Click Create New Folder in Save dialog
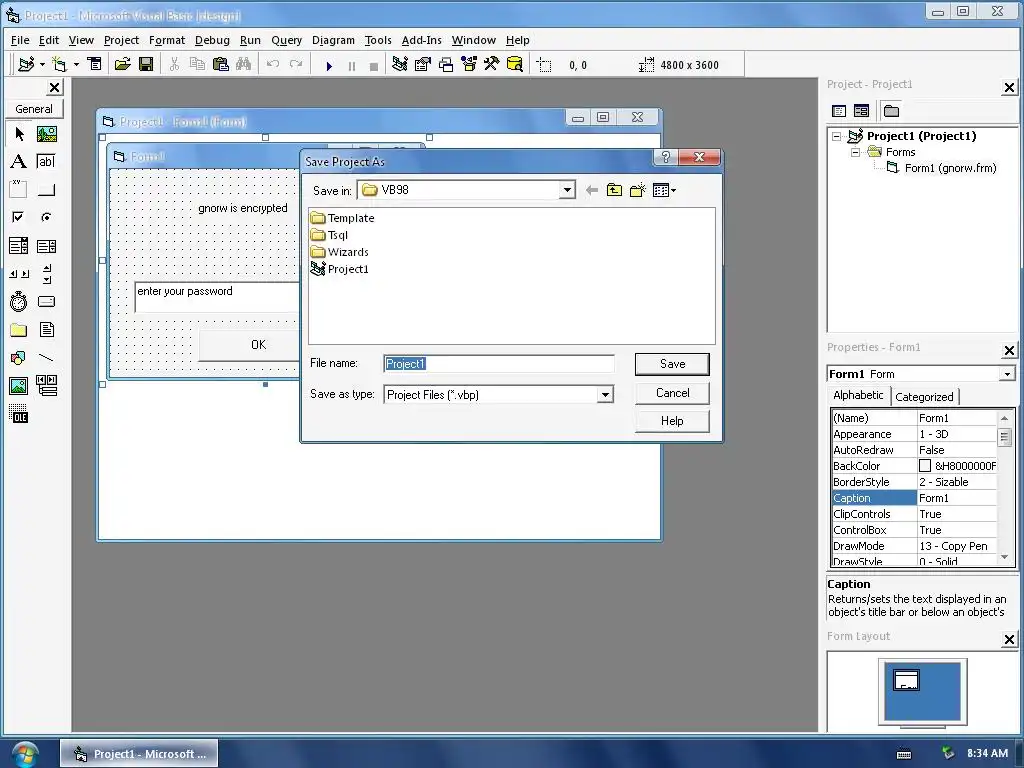Viewport: 1024px width, 768px height. (637, 190)
